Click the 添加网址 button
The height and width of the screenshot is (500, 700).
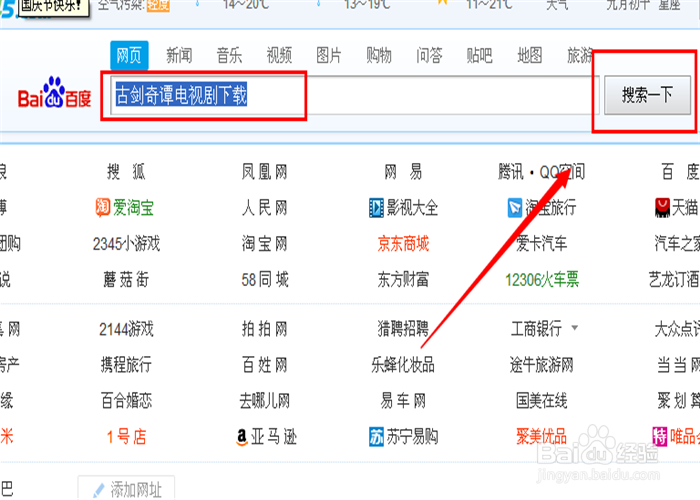pyautogui.click(x=126, y=488)
